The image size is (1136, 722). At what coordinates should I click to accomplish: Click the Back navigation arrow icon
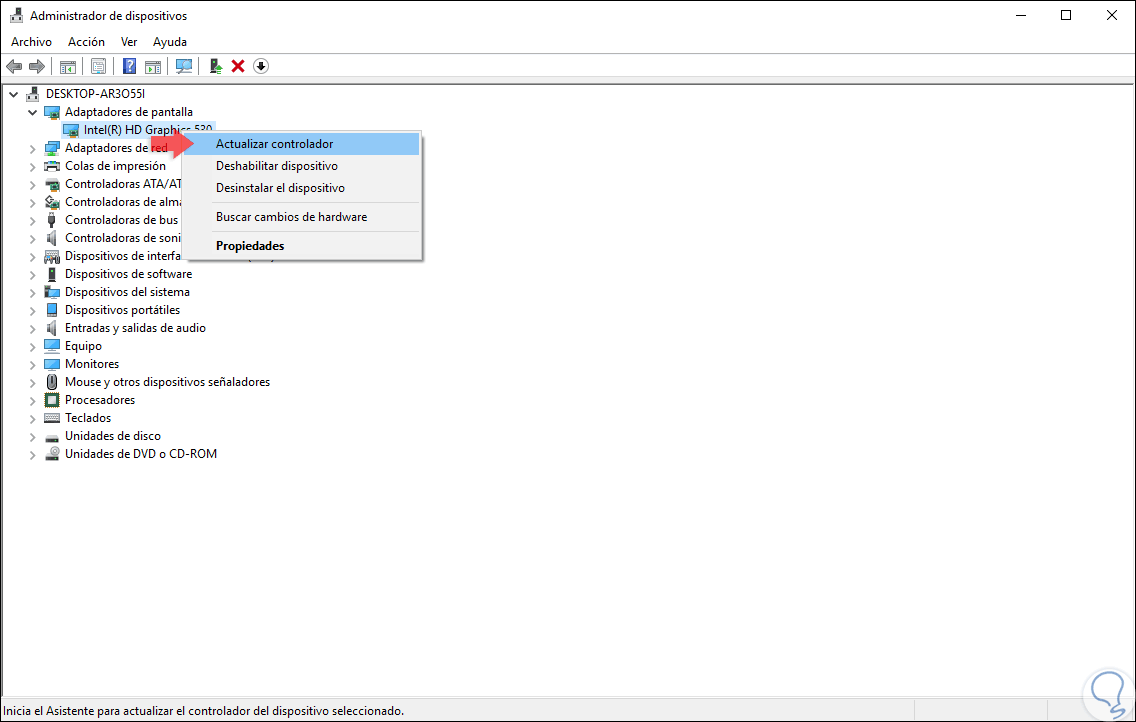click(x=14, y=66)
